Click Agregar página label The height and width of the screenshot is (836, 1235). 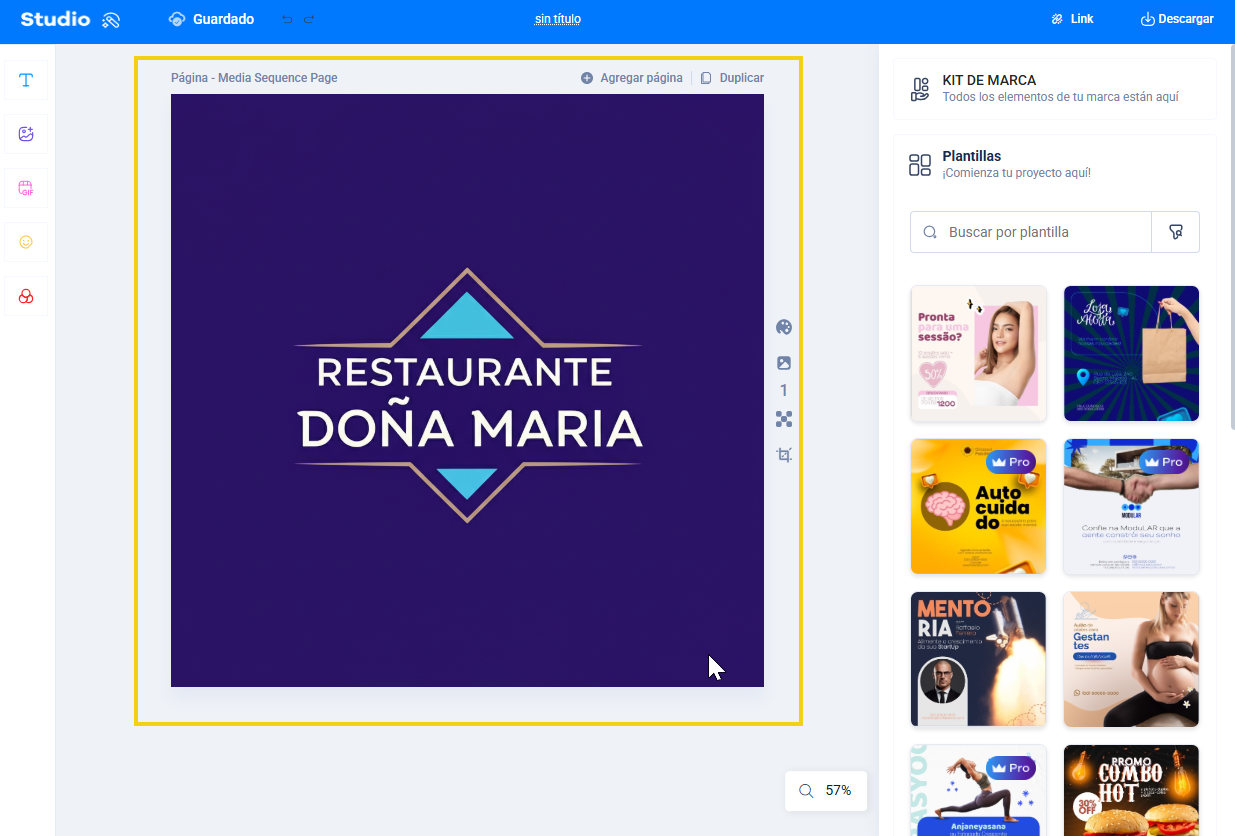[x=641, y=78]
